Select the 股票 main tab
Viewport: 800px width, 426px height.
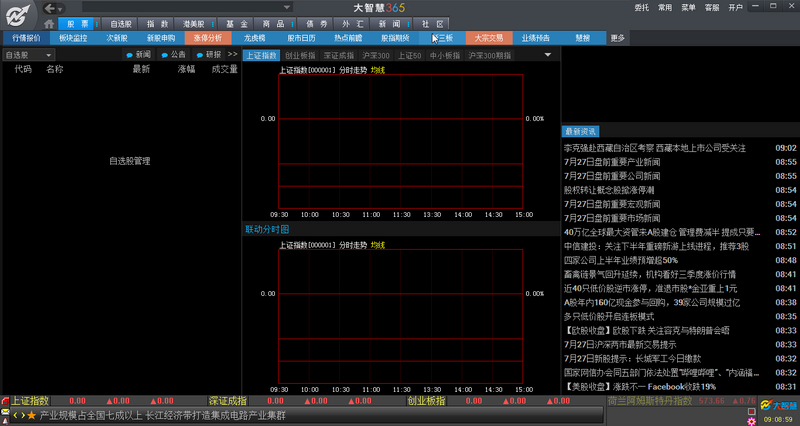[x=78, y=24]
